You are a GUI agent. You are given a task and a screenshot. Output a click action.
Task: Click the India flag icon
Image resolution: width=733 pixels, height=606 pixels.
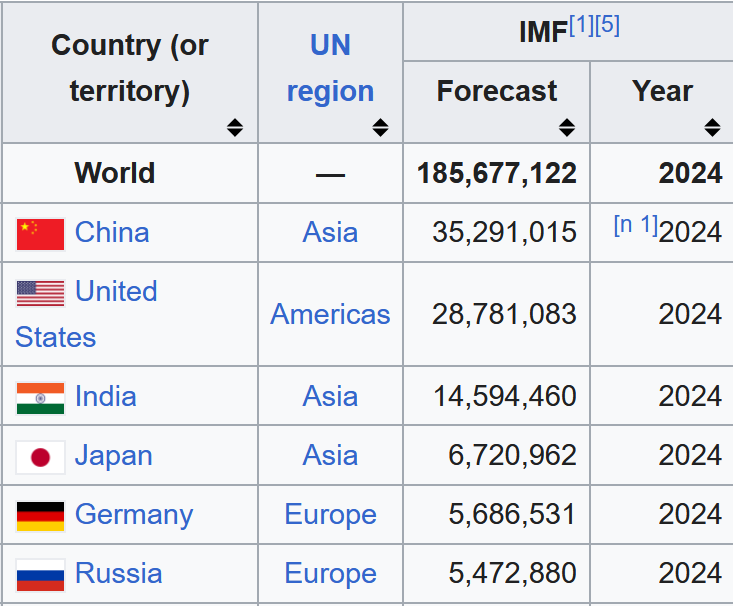coord(40,397)
